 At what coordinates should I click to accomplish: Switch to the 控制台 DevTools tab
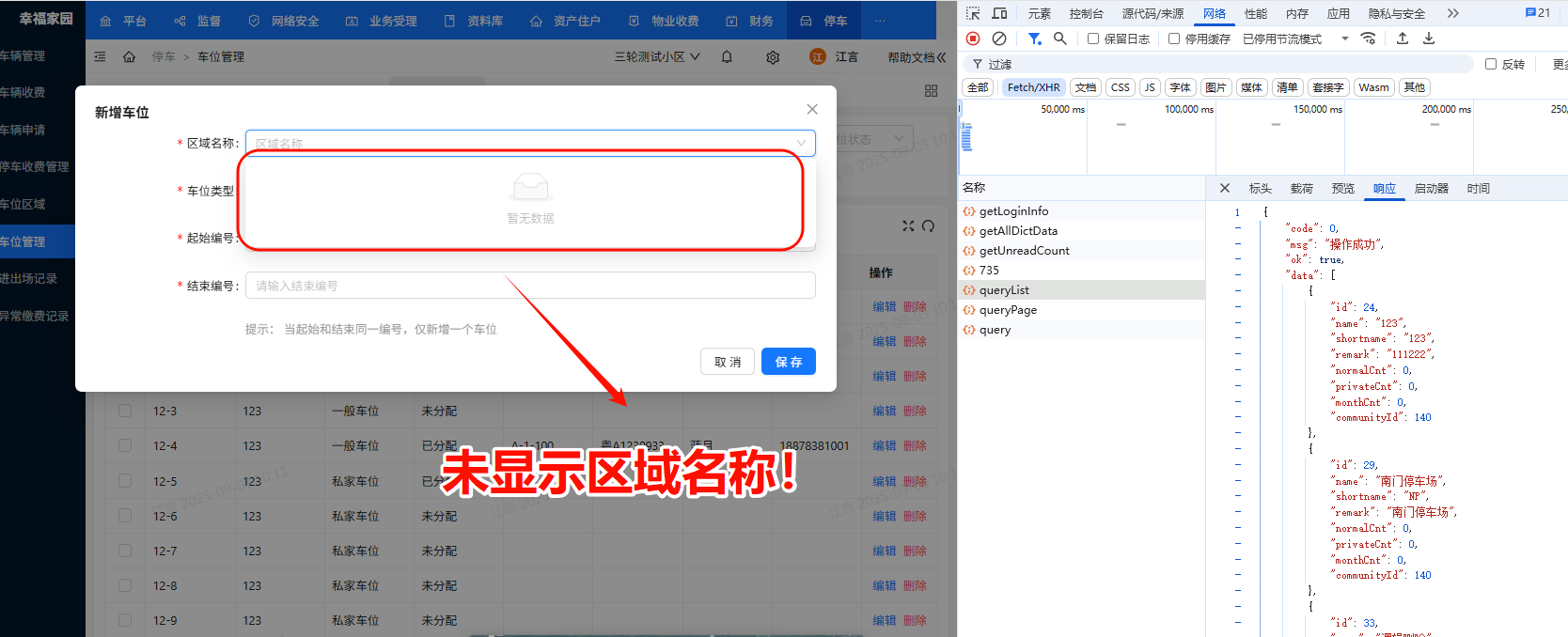point(1087,13)
